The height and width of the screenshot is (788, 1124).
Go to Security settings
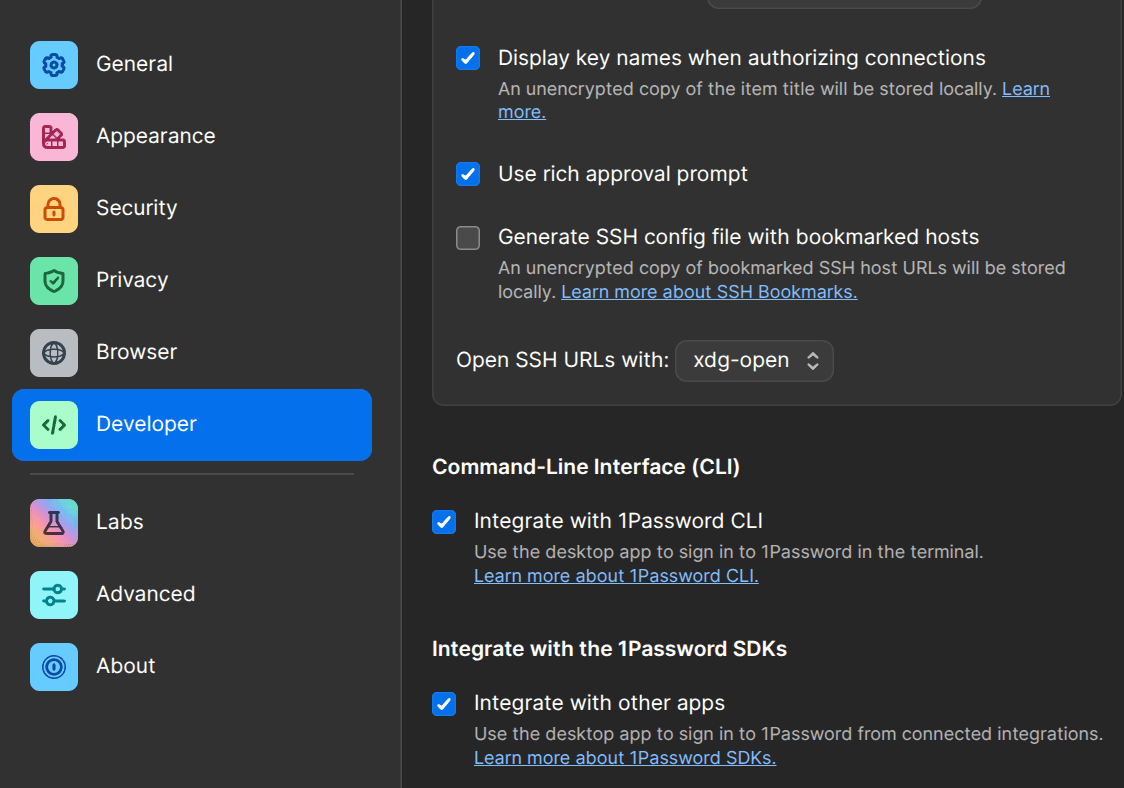point(192,209)
